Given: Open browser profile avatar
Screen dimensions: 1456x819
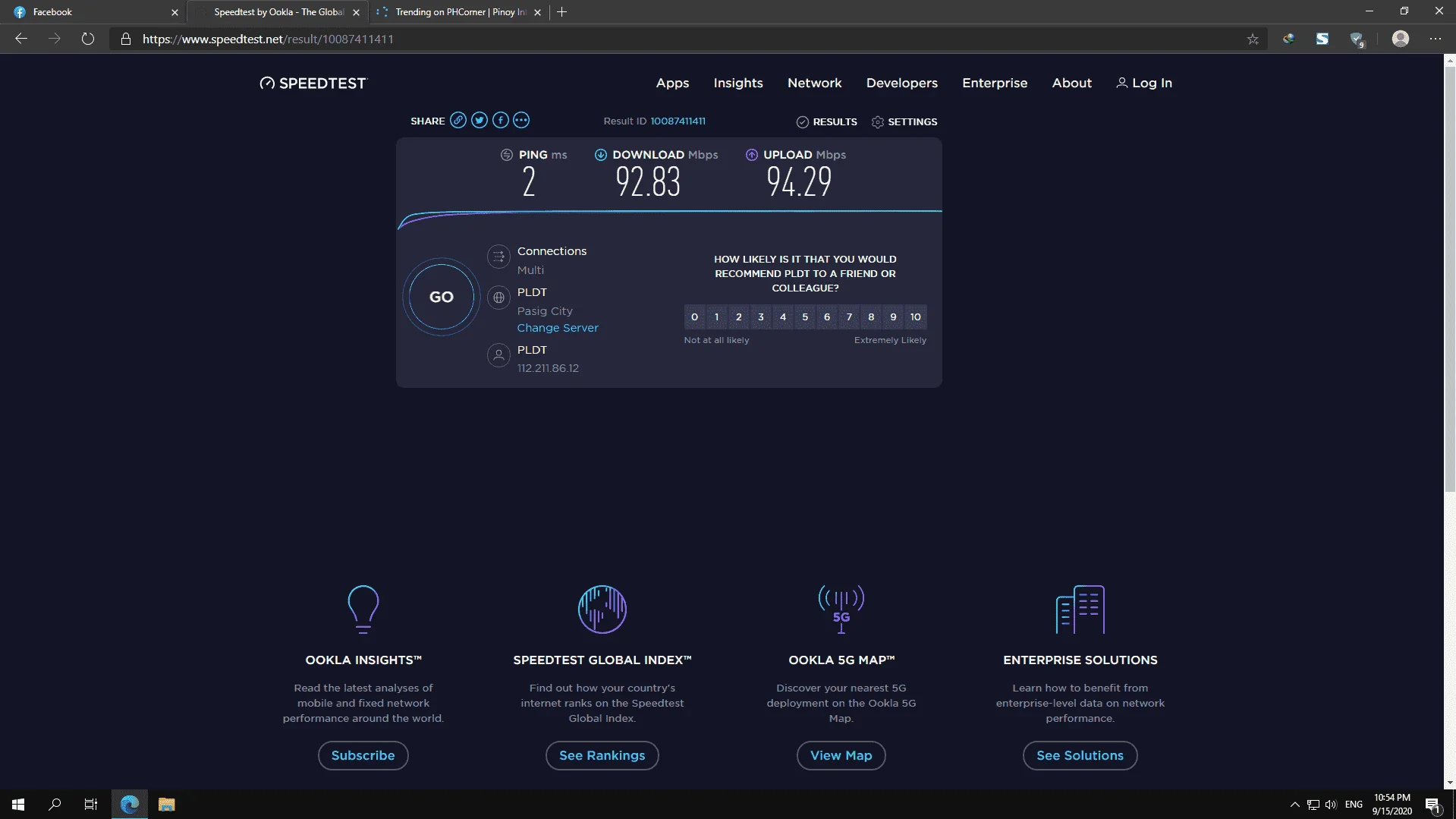Looking at the screenshot, I should pyautogui.click(x=1401, y=39).
